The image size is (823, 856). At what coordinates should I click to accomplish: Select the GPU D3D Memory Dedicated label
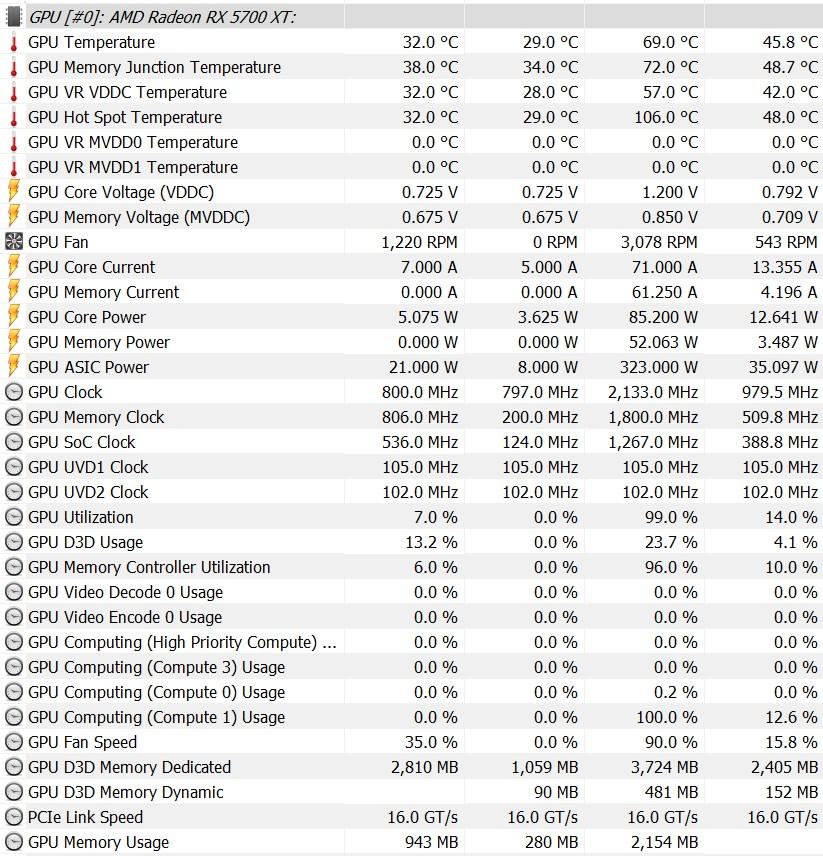coord(129,768)
